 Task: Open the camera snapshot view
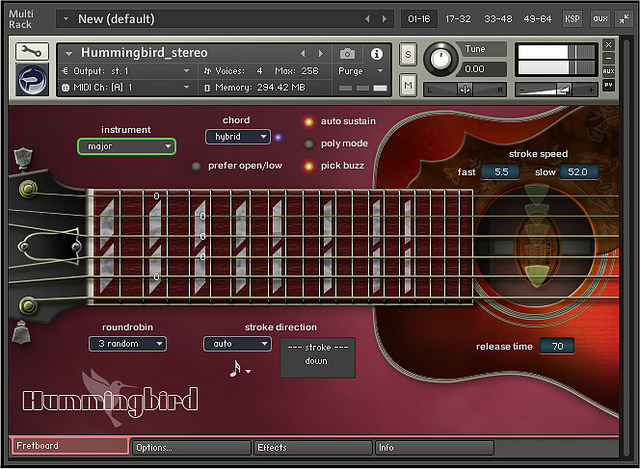pyautogui.click(x=347, y=53)
